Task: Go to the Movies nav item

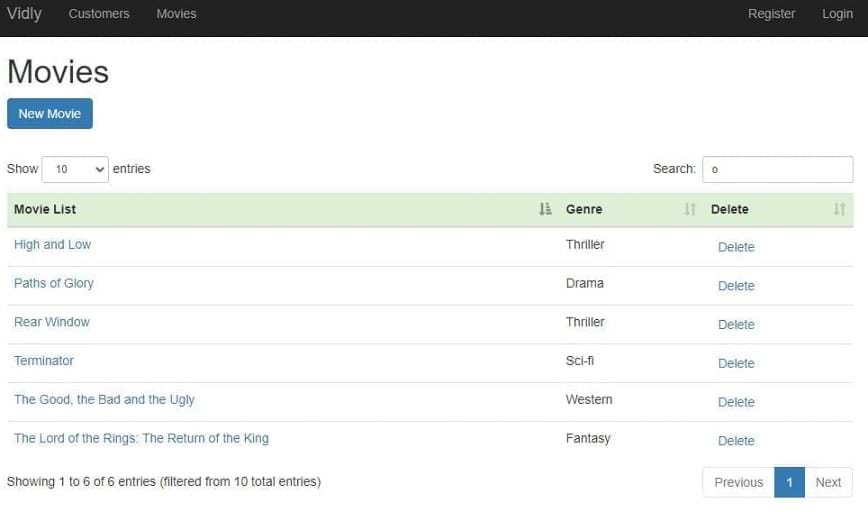Action: point(176,14)
